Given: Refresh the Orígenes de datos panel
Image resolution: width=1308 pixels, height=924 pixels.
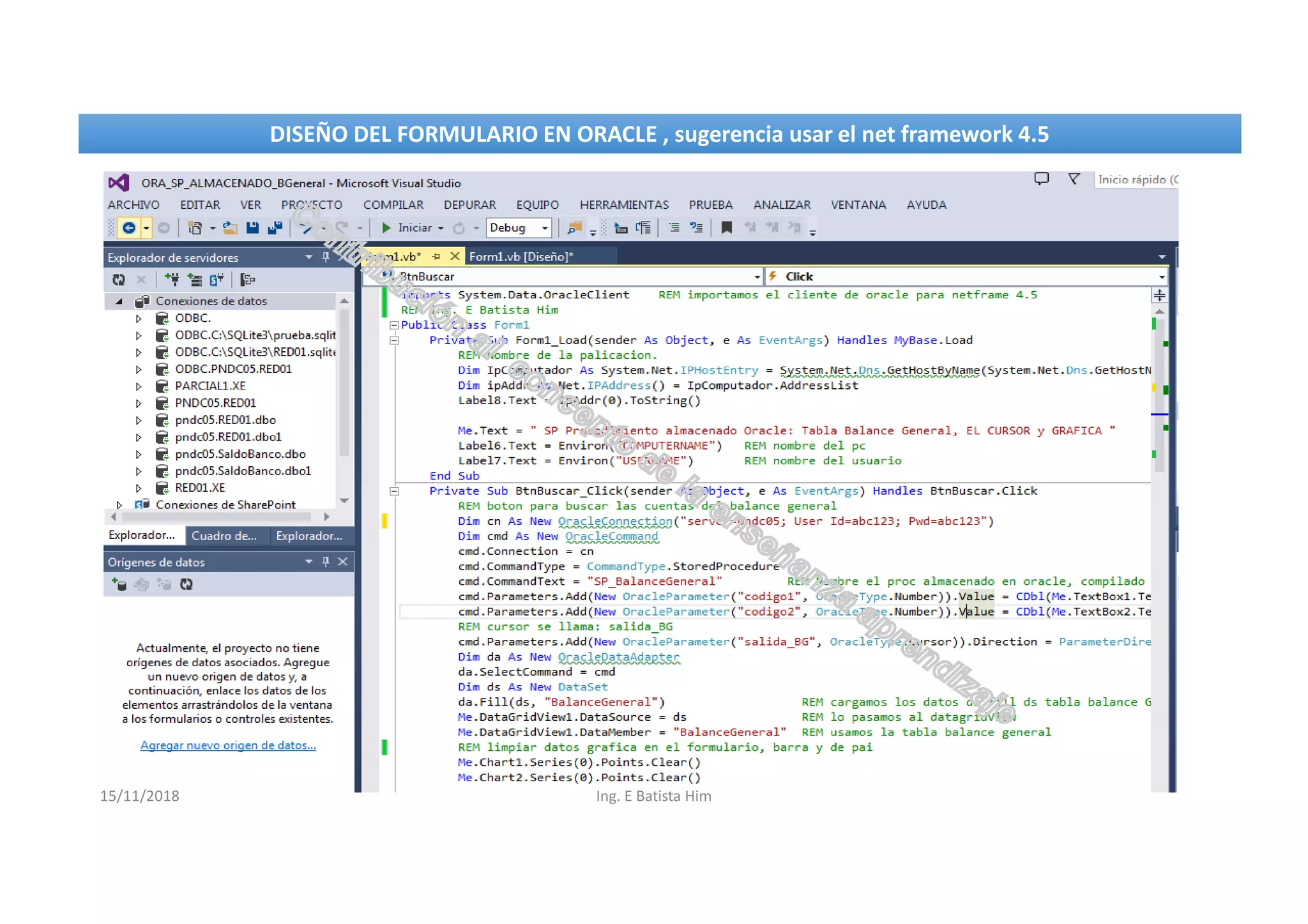Looking at the screenshot, I should 186,584.
